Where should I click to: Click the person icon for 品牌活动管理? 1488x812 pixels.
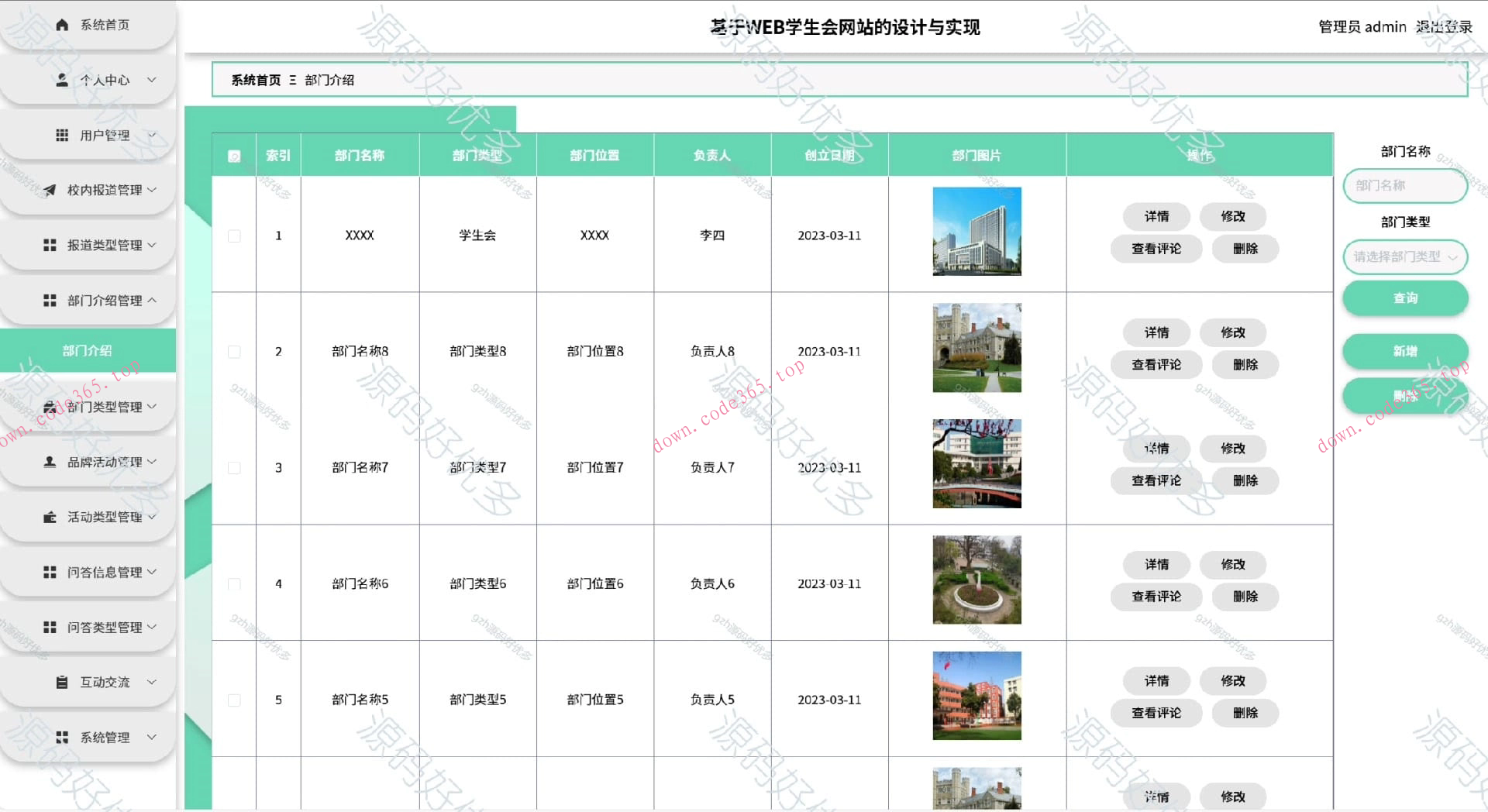click(50, 462)
